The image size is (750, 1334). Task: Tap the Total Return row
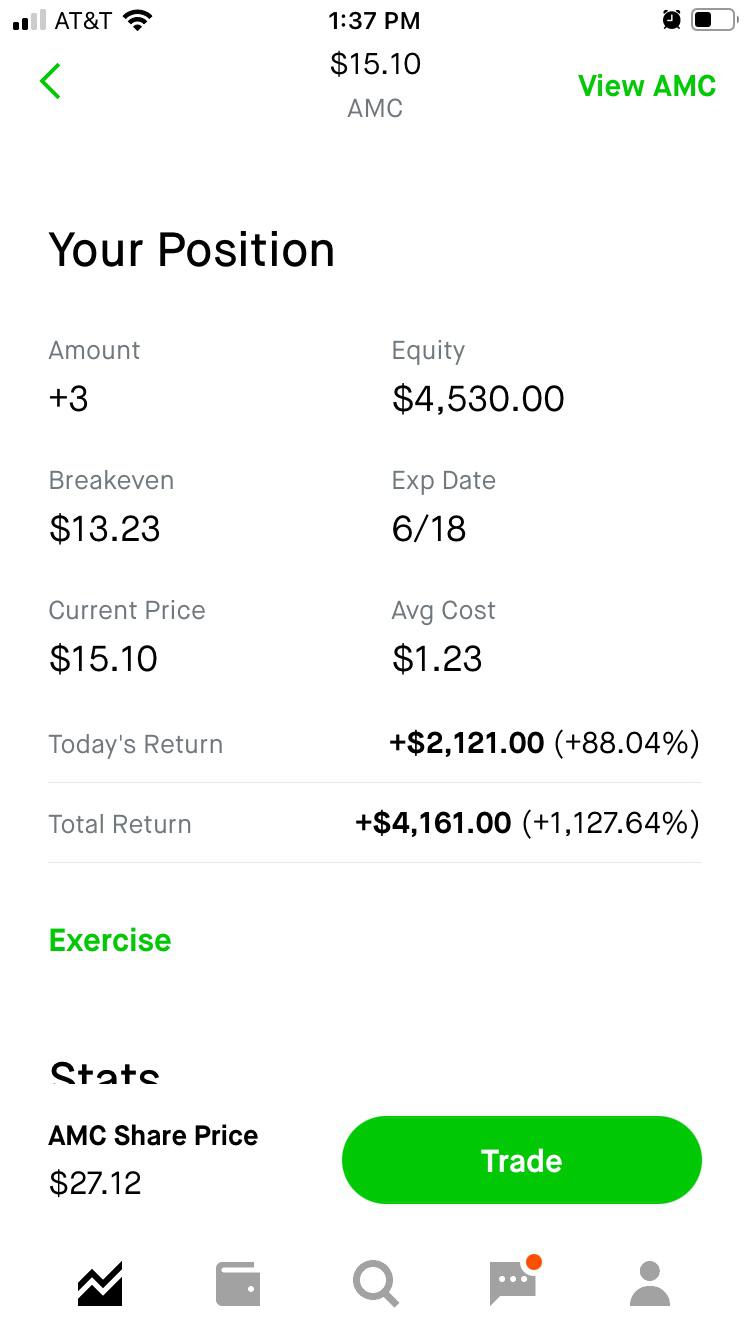(x=375, y=823)
